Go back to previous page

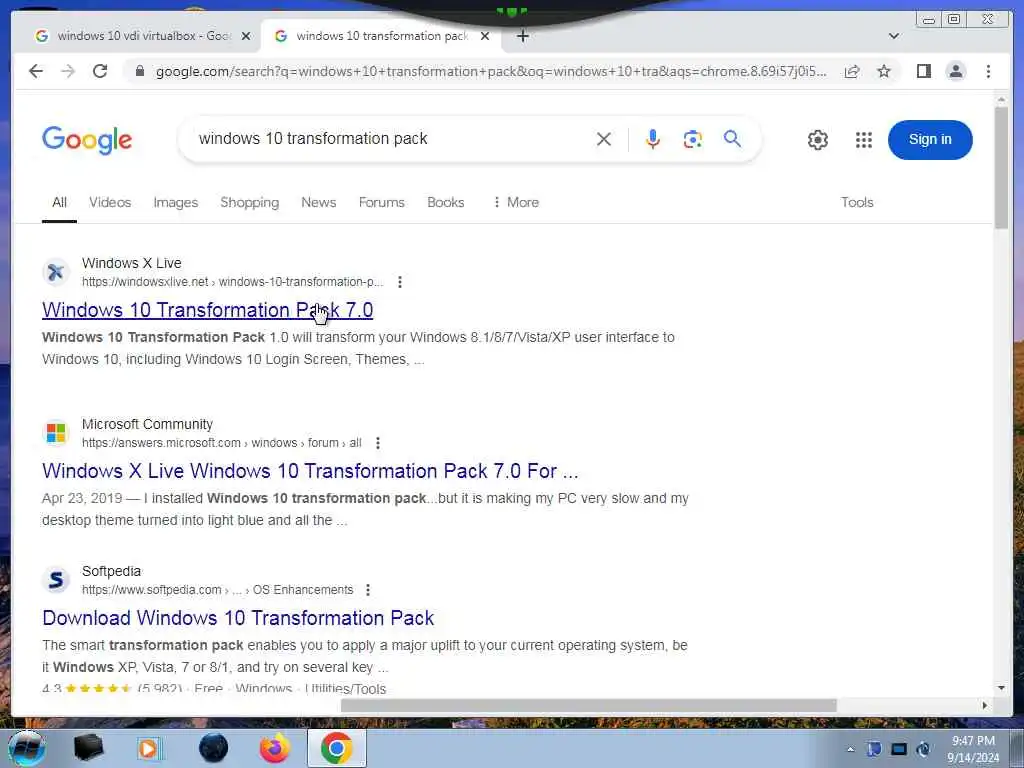36,71
